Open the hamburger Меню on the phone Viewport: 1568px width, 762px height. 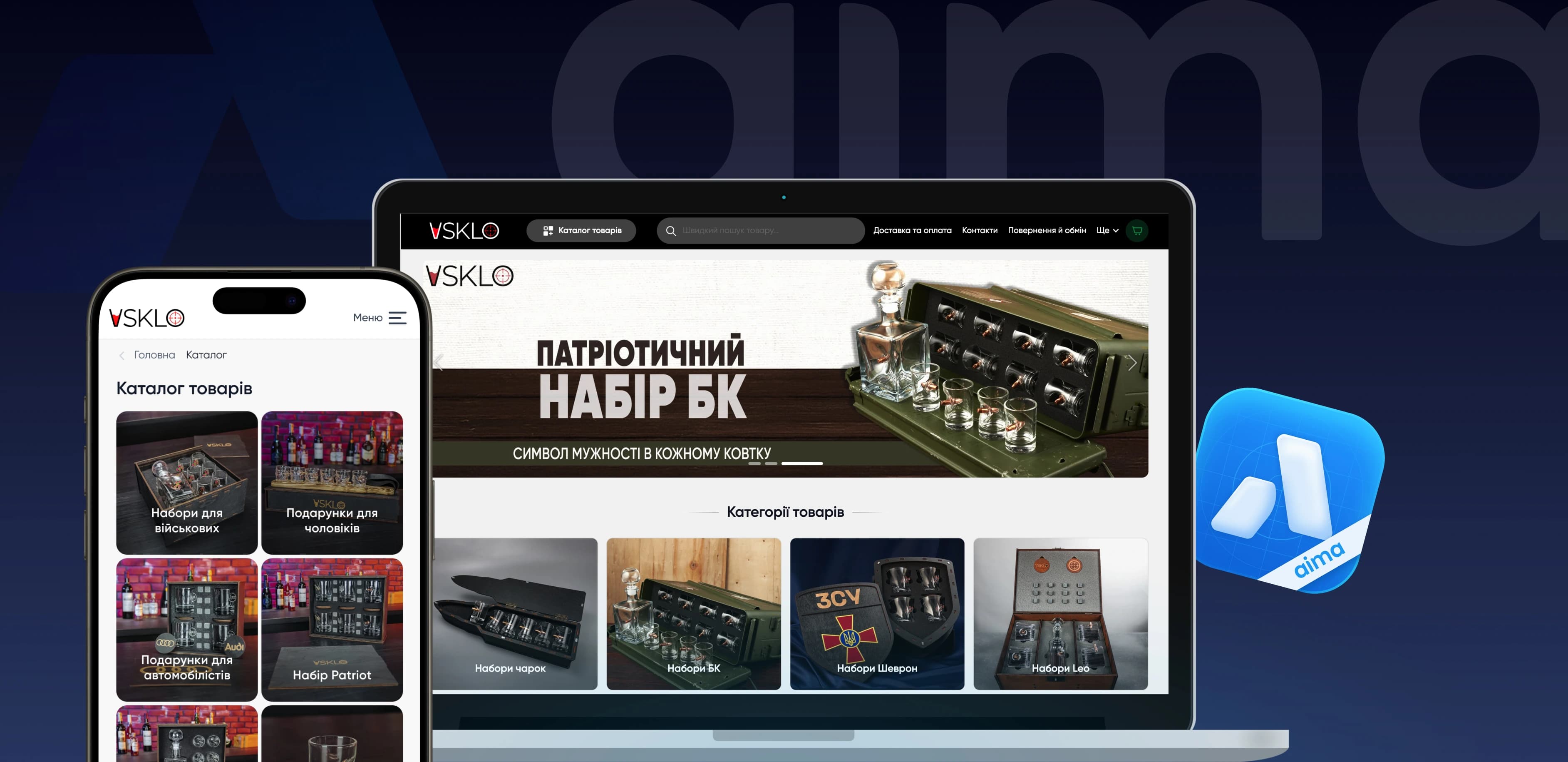point(380,317)
